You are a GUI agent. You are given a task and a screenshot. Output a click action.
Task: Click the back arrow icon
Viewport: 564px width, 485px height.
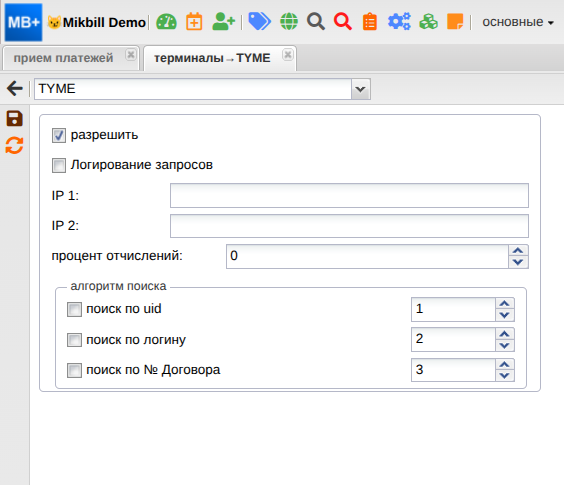tap(15, 89)
